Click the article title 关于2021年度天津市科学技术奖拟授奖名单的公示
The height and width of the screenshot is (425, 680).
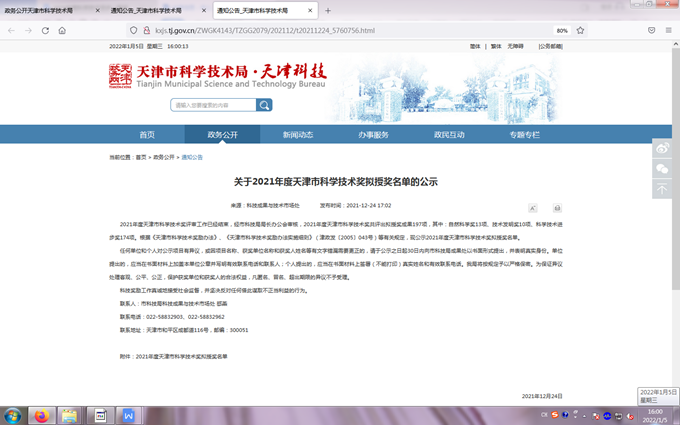pyautogui.click(x=336, y=182)
